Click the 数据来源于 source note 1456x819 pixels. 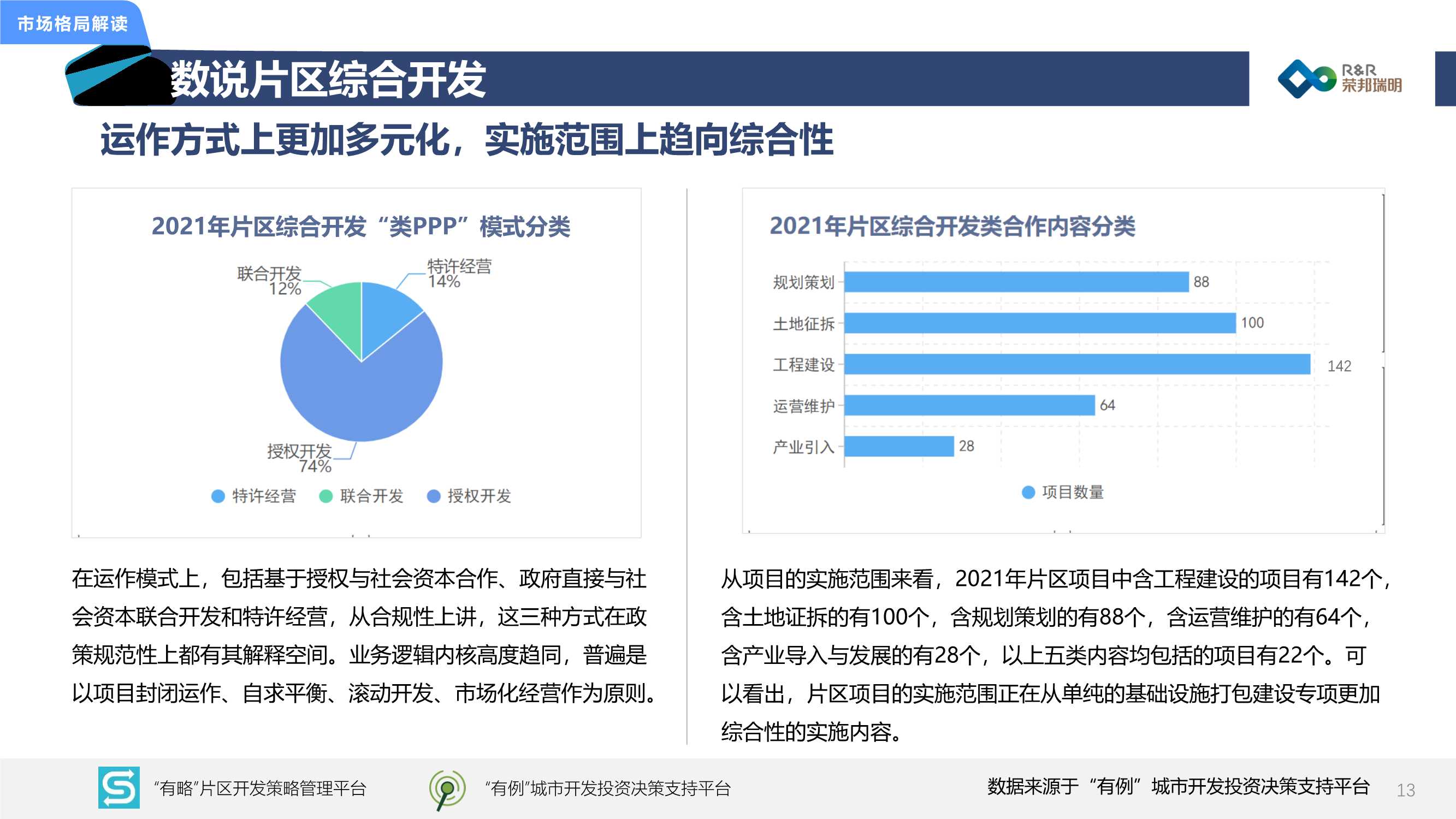coord(1179,786)
